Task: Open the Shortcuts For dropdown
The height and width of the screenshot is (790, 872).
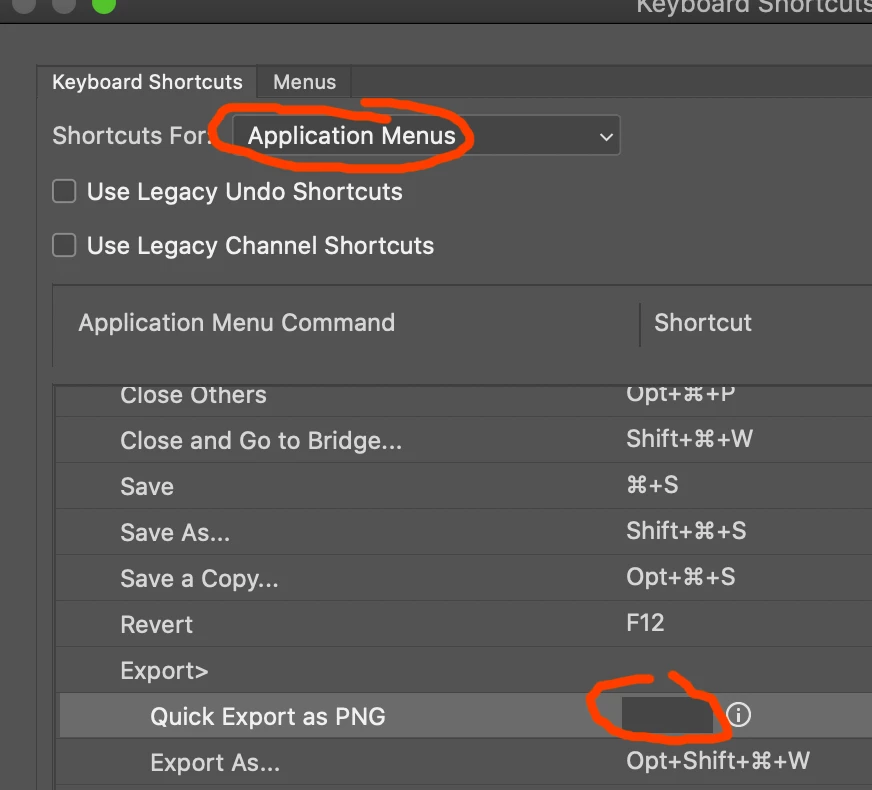Action: 426,135
